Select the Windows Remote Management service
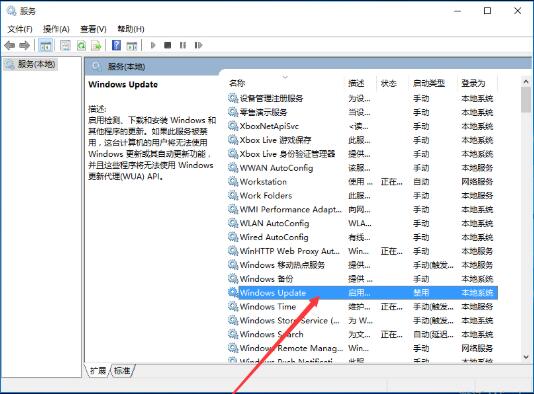 (x=362, y=348)
